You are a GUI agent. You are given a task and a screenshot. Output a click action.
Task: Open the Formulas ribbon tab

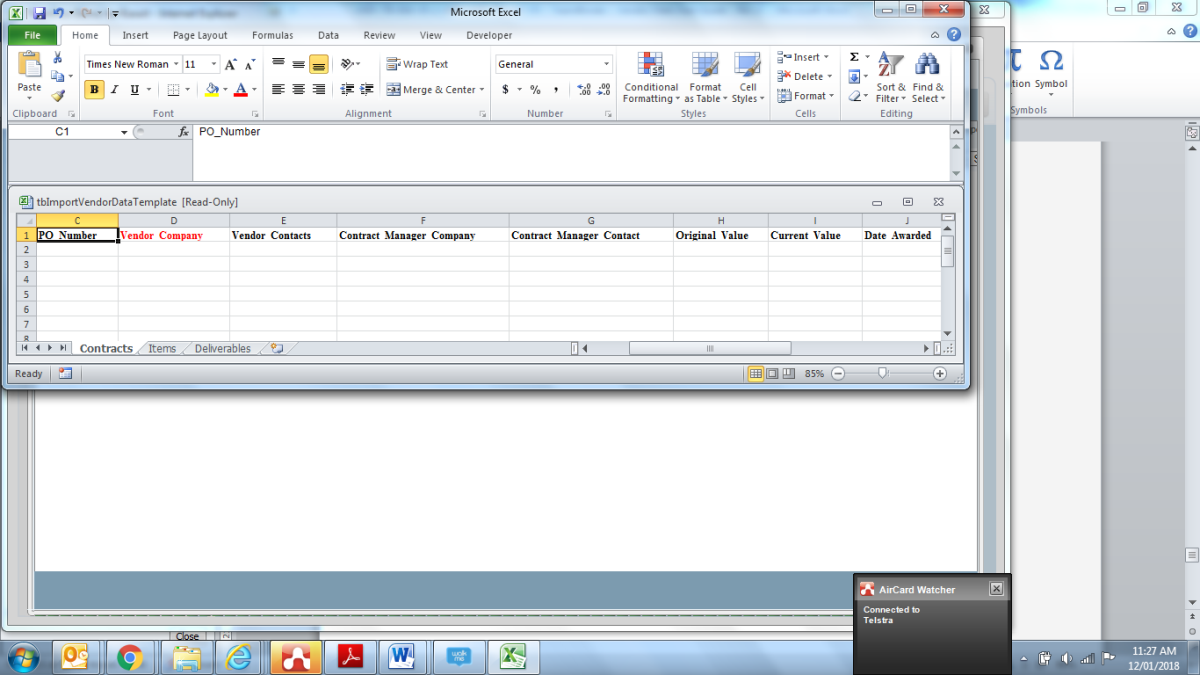(272, 35)
